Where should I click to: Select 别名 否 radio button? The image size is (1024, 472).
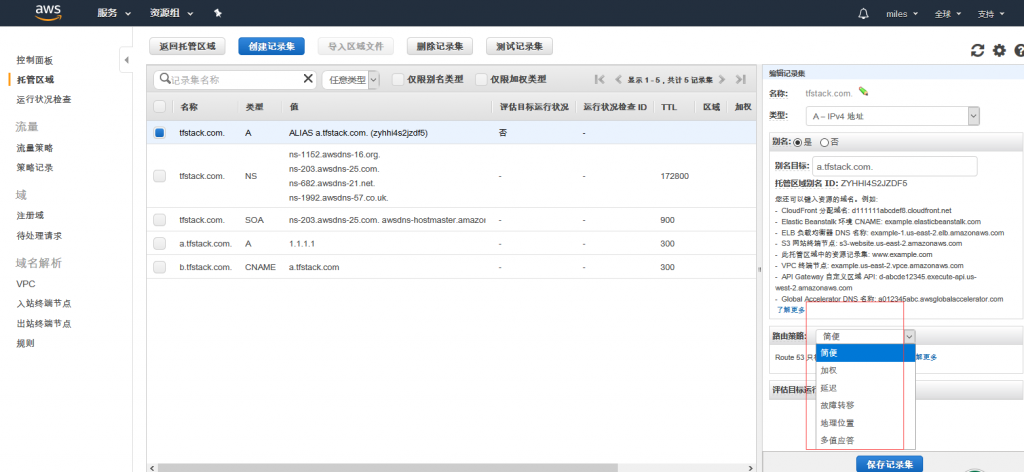pyautogui.click(x=824, y=142)
